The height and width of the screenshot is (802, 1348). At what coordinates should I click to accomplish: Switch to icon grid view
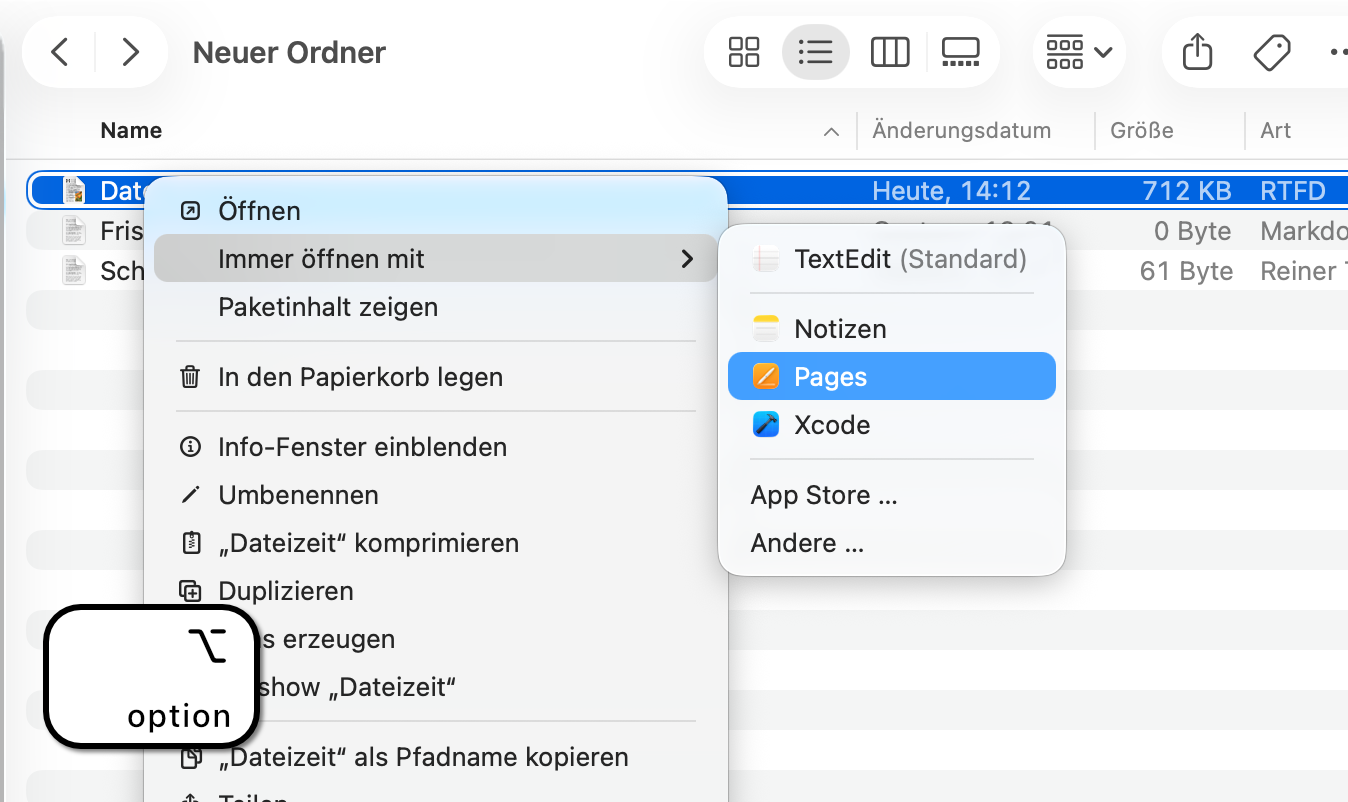pos(744,52)
